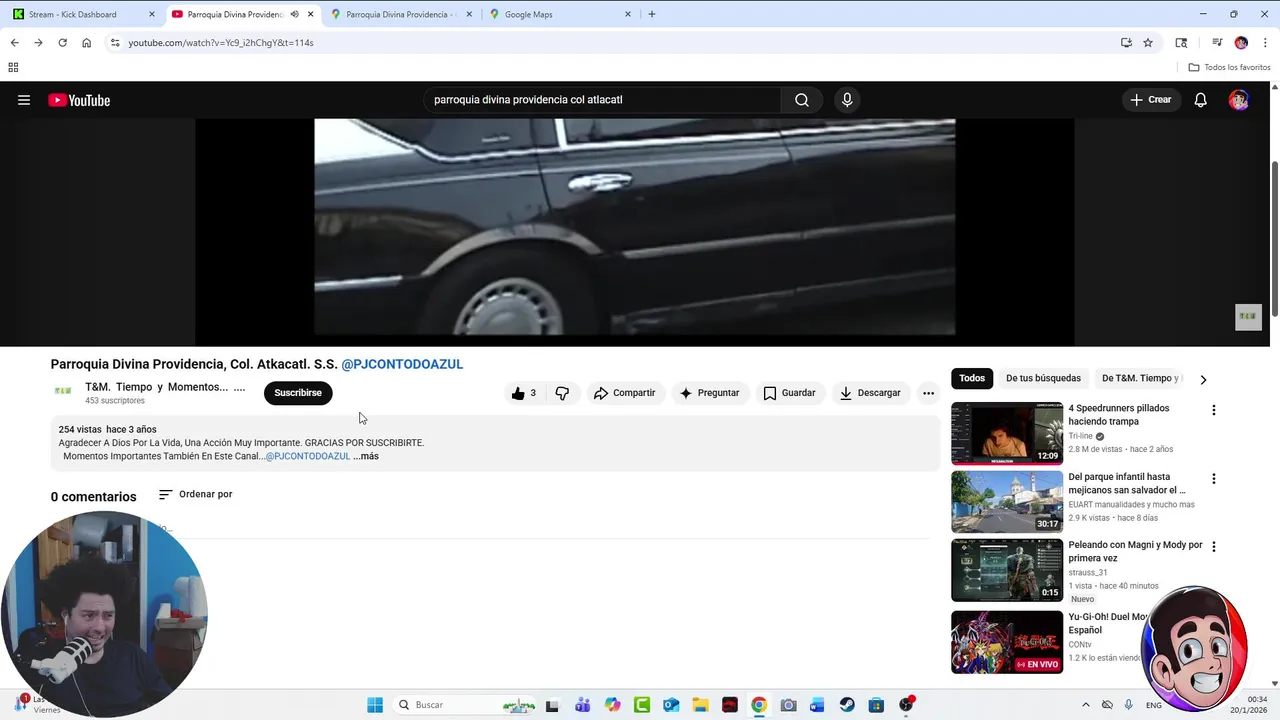Open the @PJCONTODOAZUL link in description
This screenshot has height=720, width=1280.
pyautogui.click(x=308, y=456)
